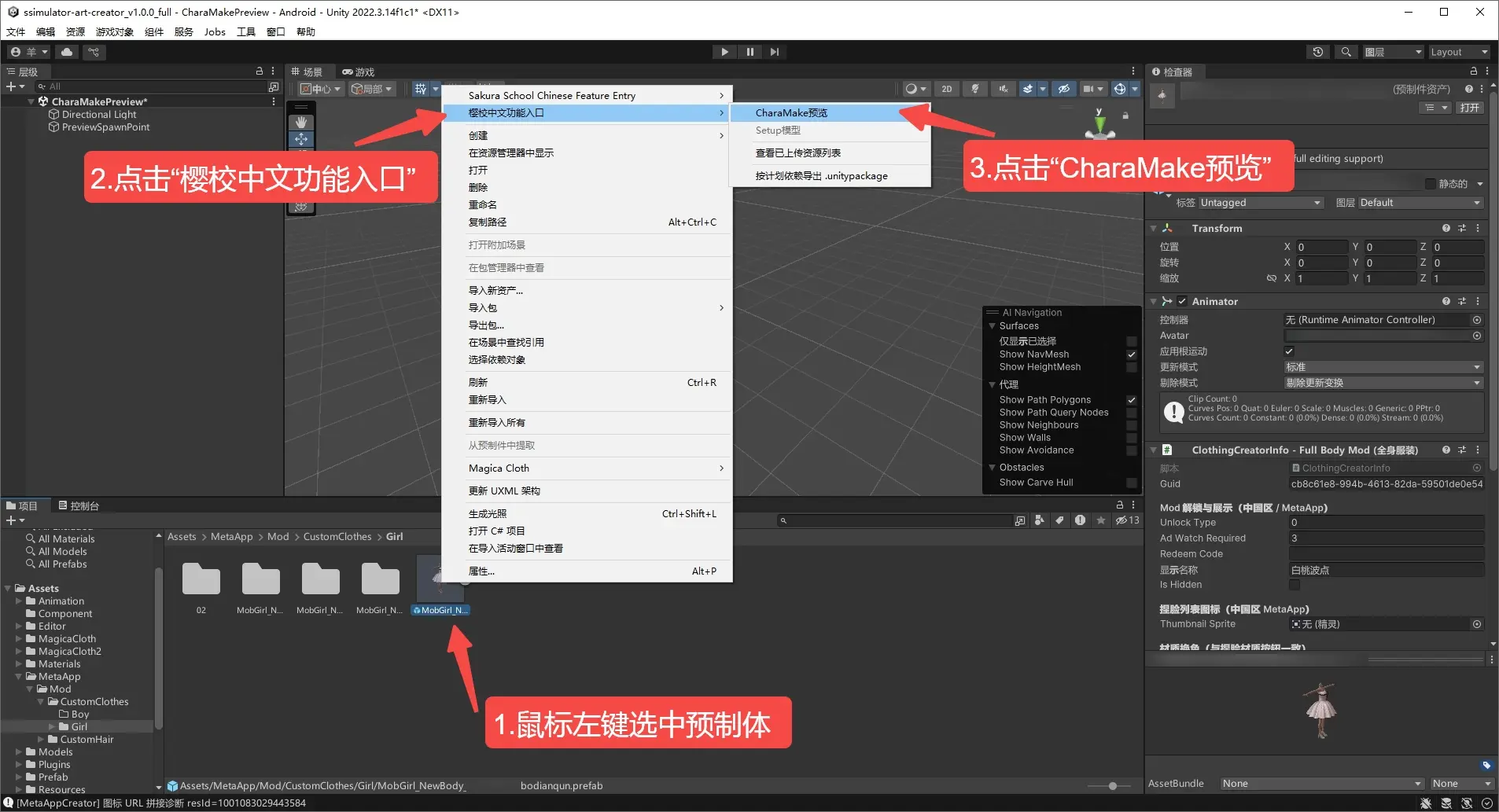This screenshot has width=1499, height=812.
Task: Open AssetBundle name dropdown
Action: coord(1322,784)
